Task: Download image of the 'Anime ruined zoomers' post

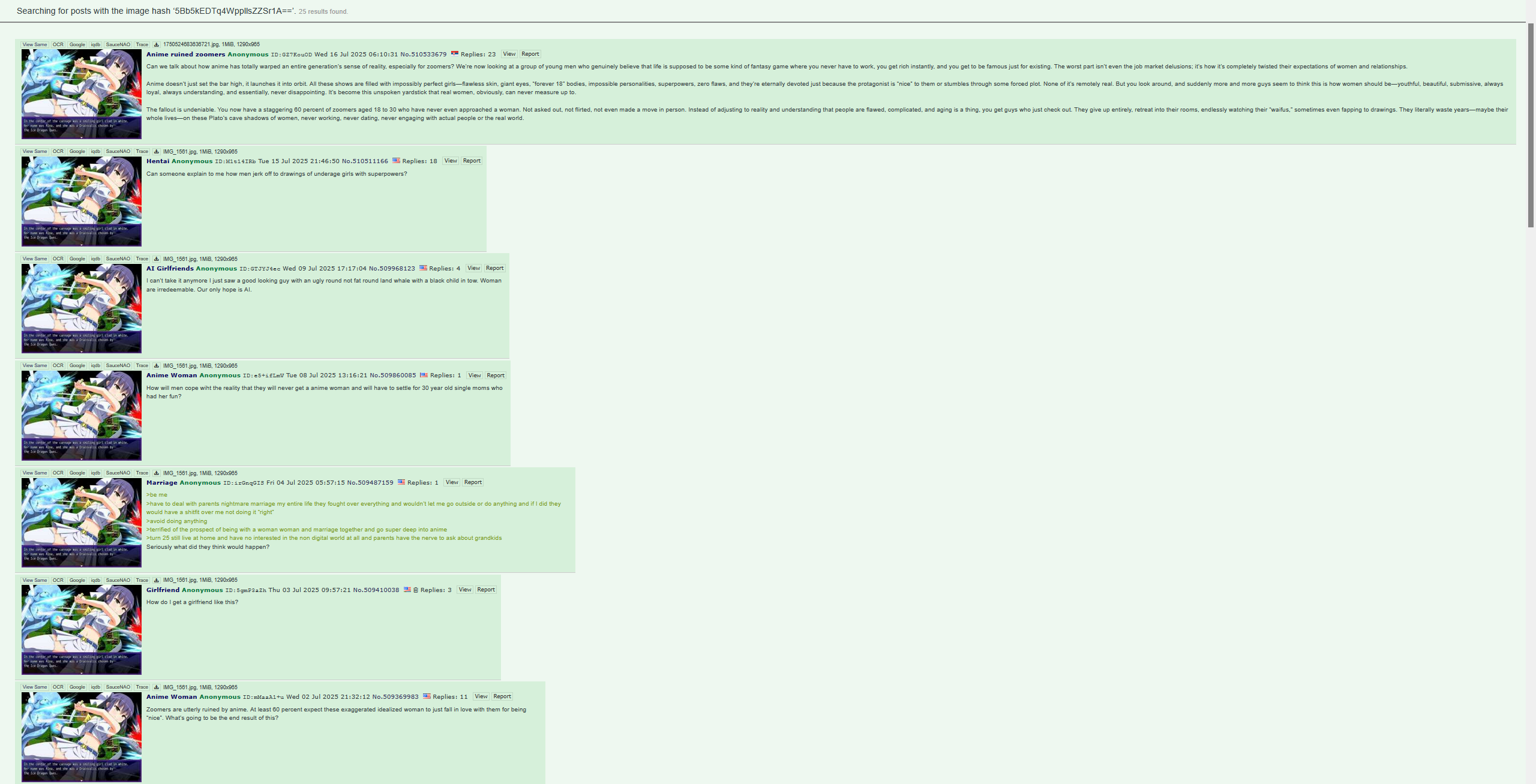Action: pyautogui.click(x=157, y=44)
